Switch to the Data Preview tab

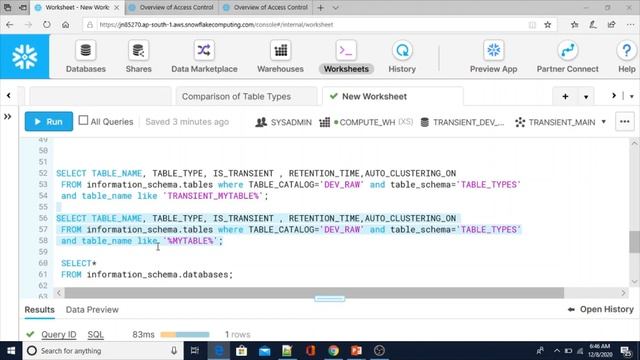tap(92, 310)
